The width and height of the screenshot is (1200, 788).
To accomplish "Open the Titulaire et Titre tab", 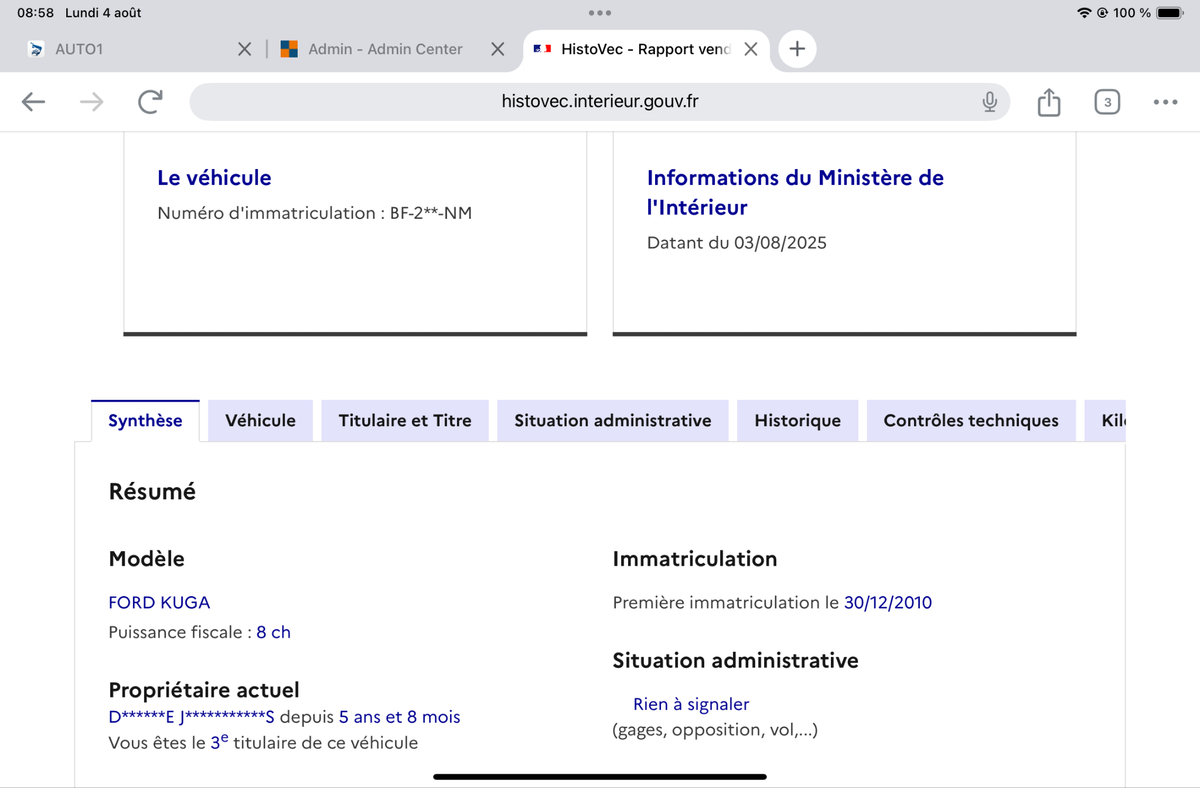I will [405, 421].
